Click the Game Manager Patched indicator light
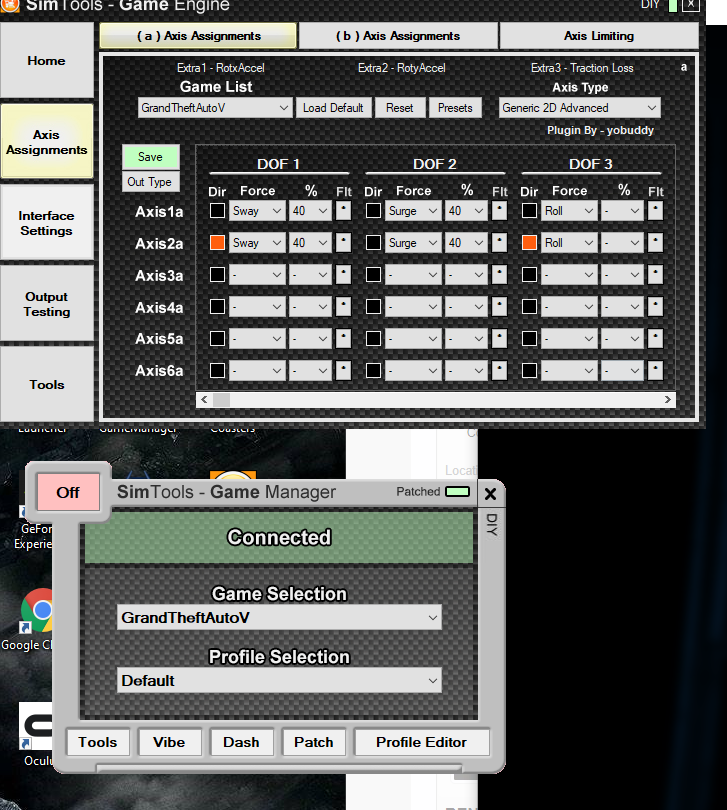Viewport: 727px width, 810px height. coord(457,491)
